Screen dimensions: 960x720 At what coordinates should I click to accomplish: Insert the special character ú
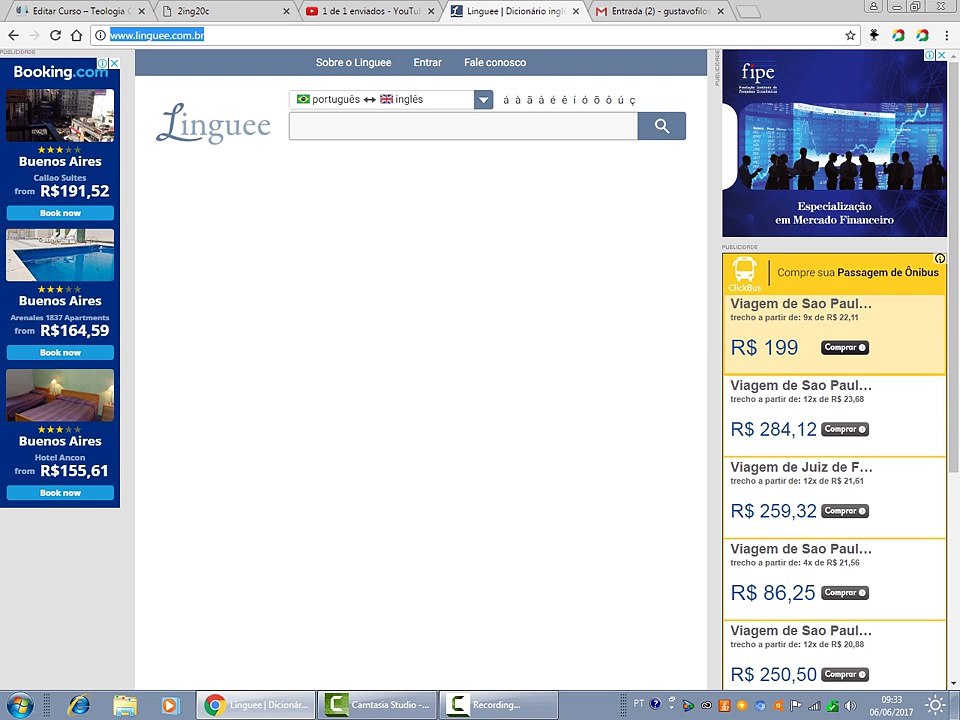pos(620,100)
